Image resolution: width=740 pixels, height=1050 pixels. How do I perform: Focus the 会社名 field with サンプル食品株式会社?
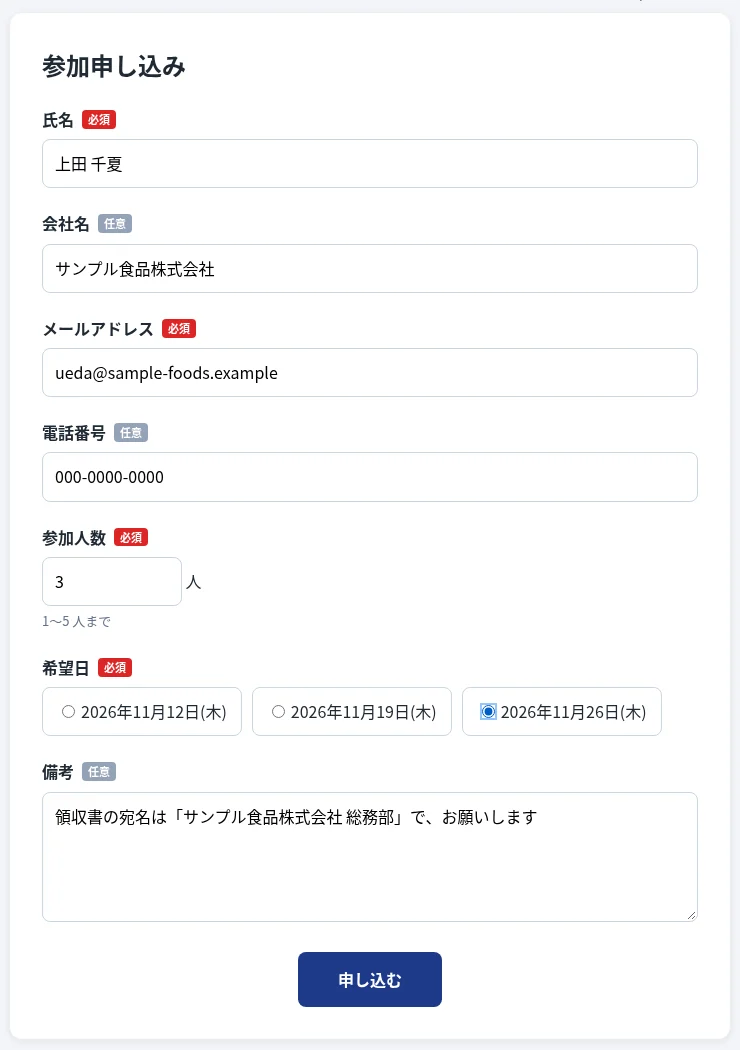point(370,269)
